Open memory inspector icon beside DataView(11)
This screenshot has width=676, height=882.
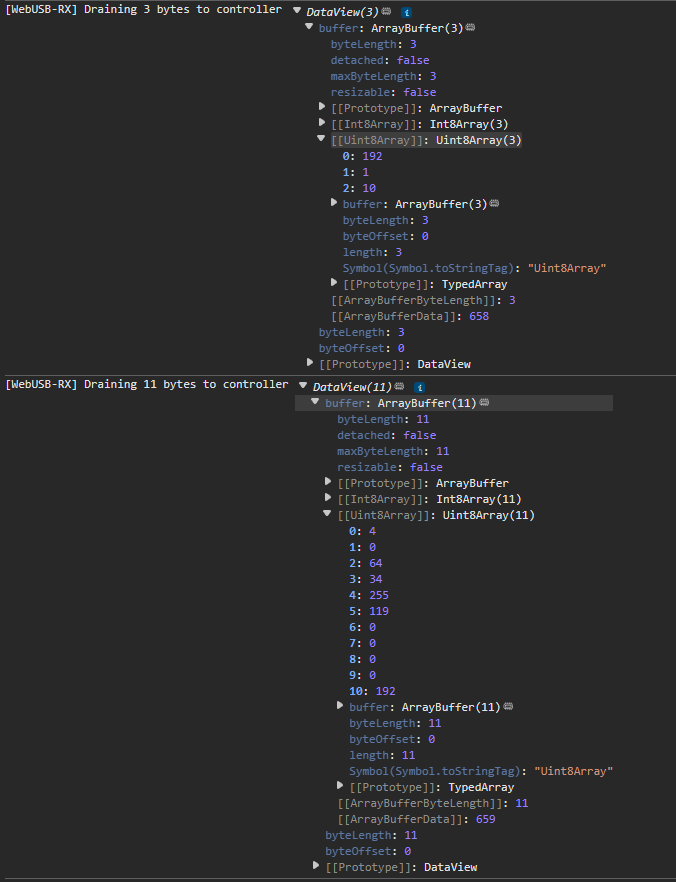point(400,387)
